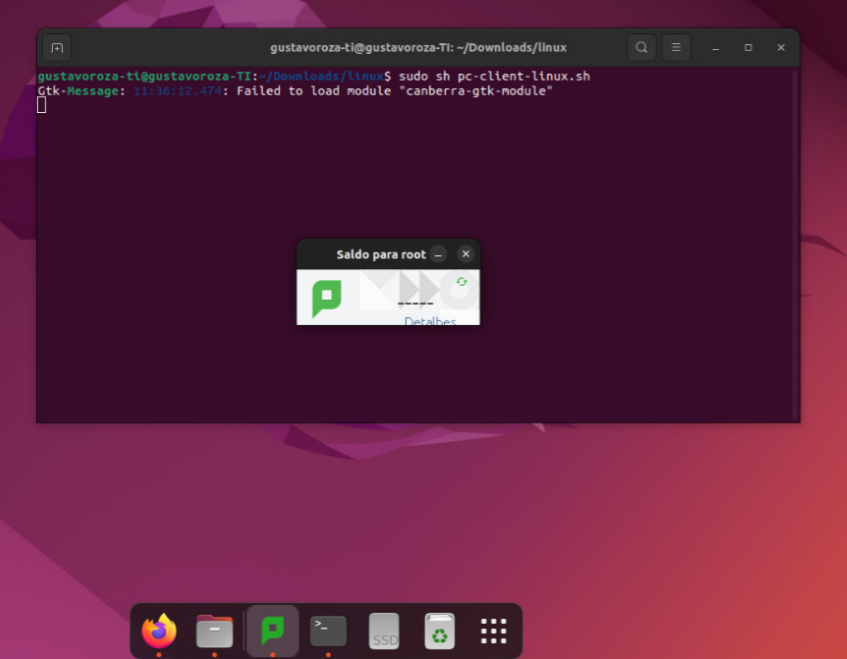
Task: Close the terminal window
Action: (781, 47)
